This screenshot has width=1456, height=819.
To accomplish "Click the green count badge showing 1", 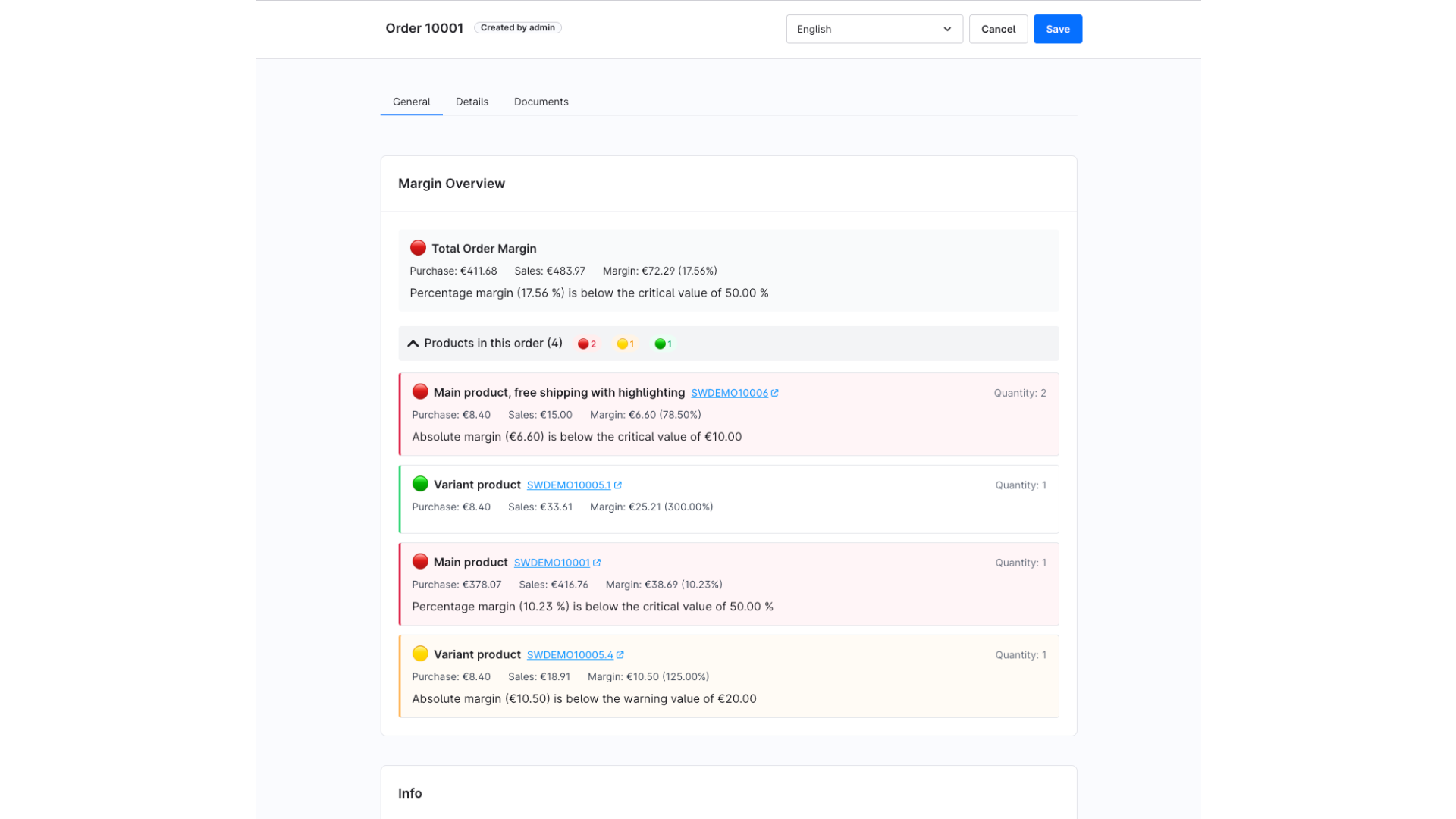I will 664,344.
